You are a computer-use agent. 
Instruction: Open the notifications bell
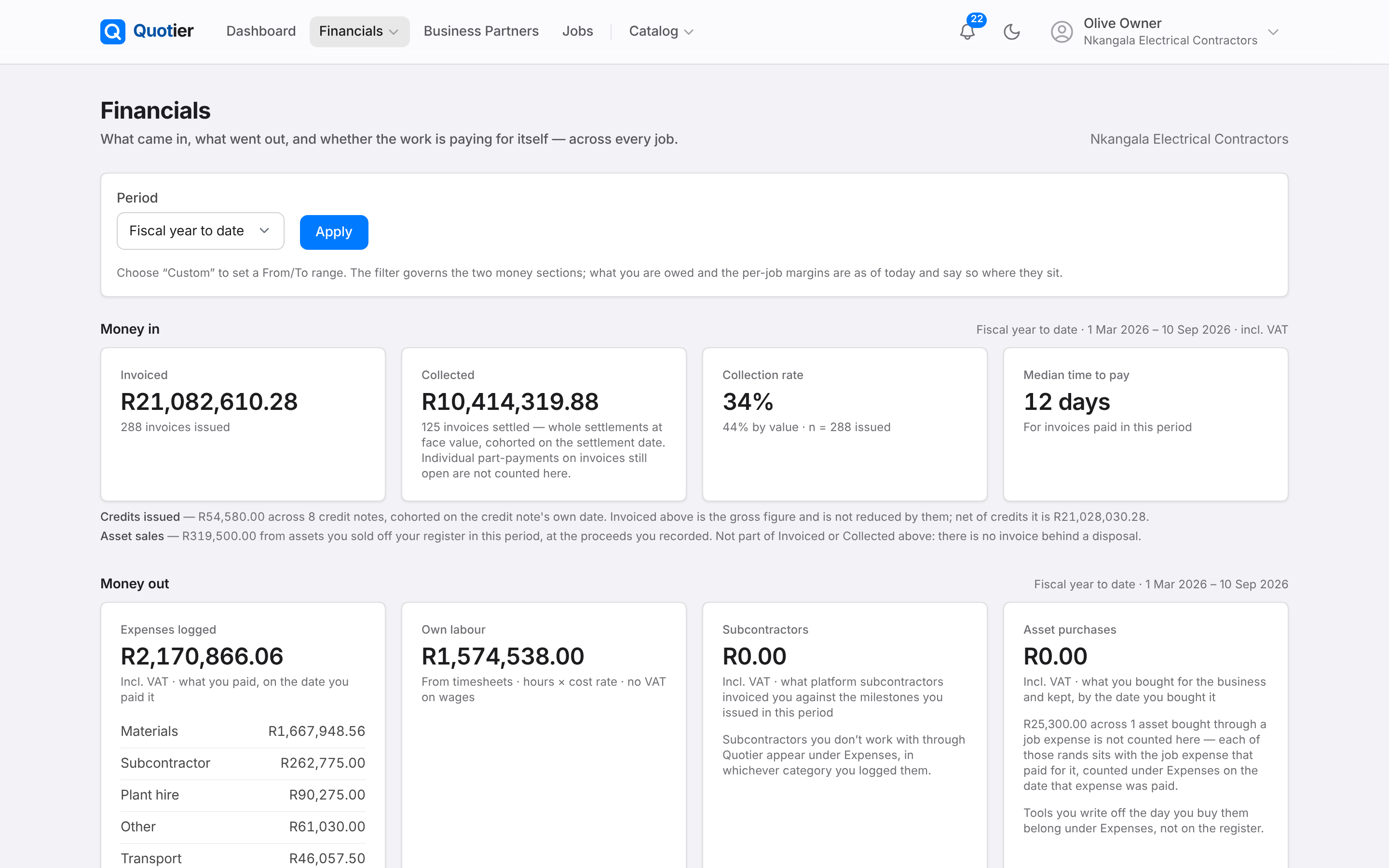pos(967,31)
